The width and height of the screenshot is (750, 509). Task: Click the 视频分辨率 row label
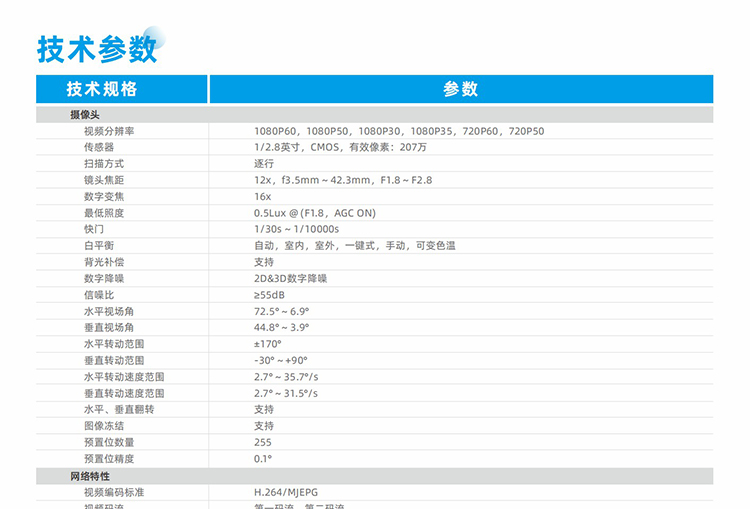[x=109, y=131]
